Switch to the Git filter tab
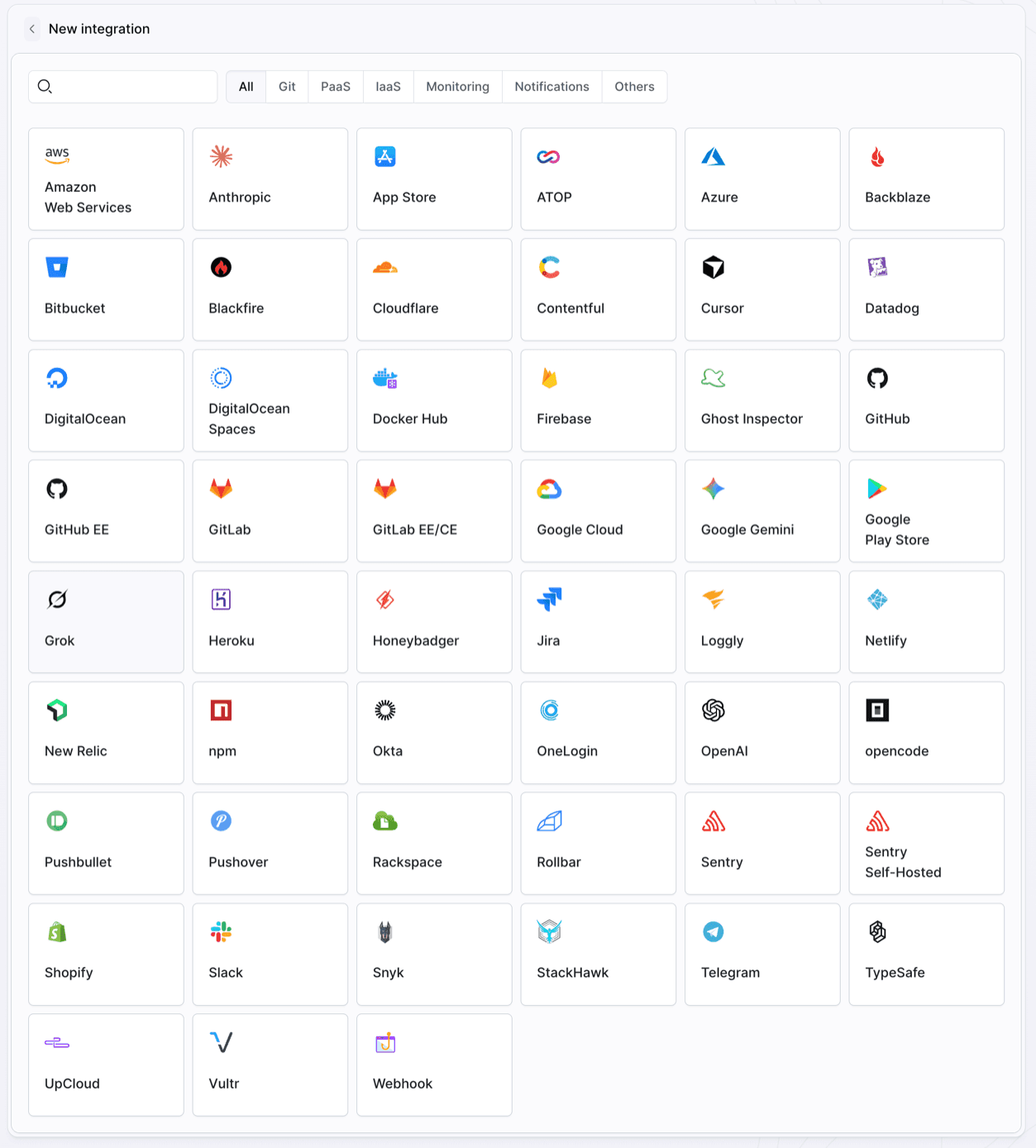Screen dimensions: 1036x1148 coord(287,87)
